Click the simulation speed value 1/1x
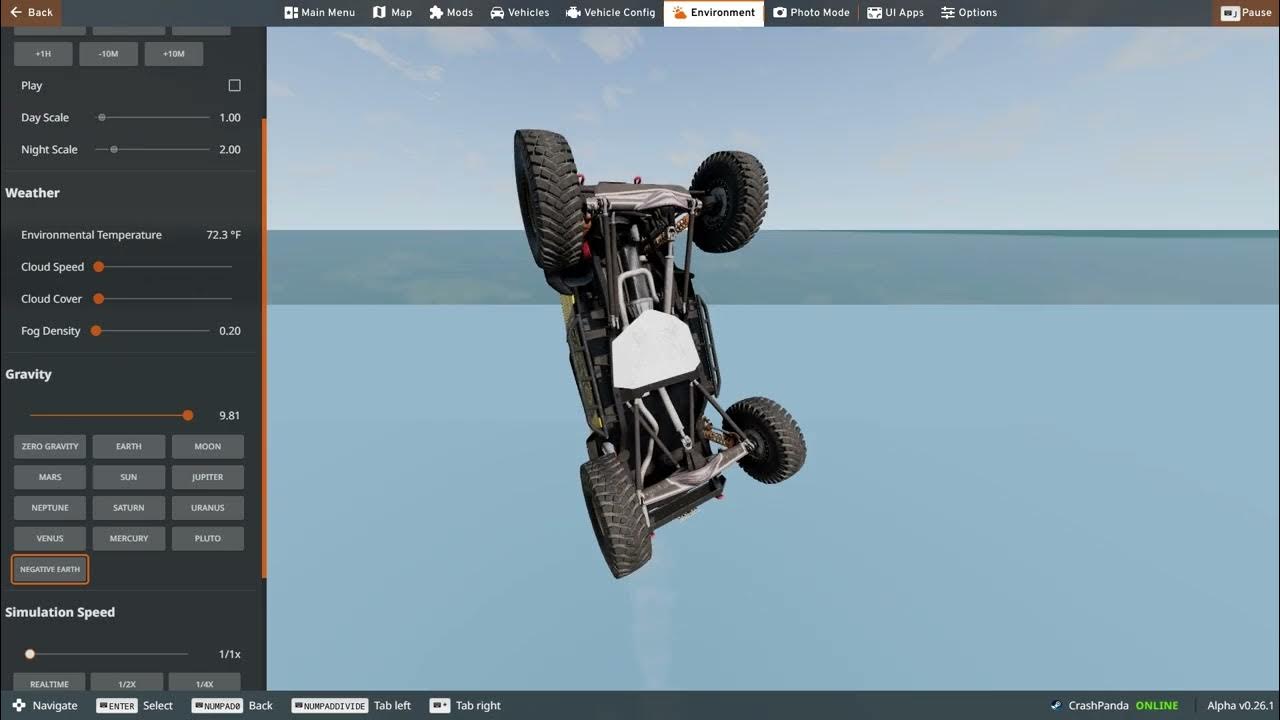Screen dimensions: 1280x720 tap(230, 654)
